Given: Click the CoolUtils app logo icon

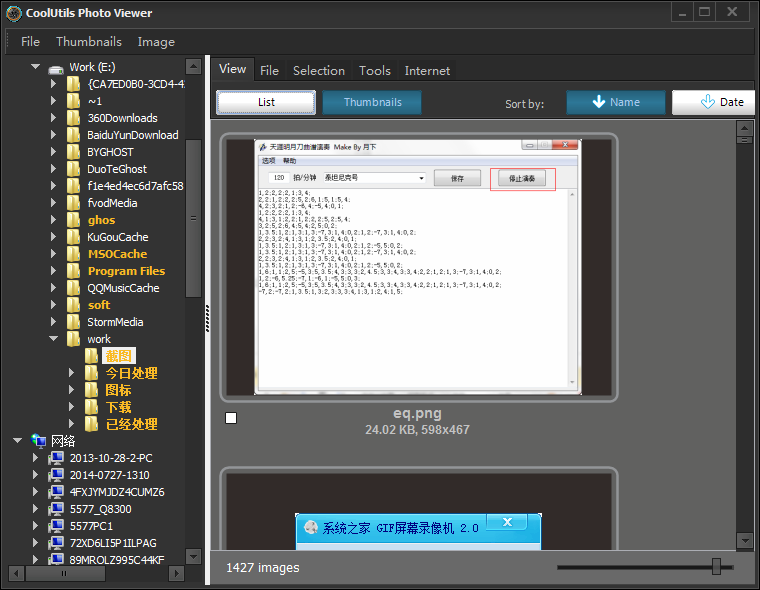Looking at the screenshot, I should click(13, 13).
